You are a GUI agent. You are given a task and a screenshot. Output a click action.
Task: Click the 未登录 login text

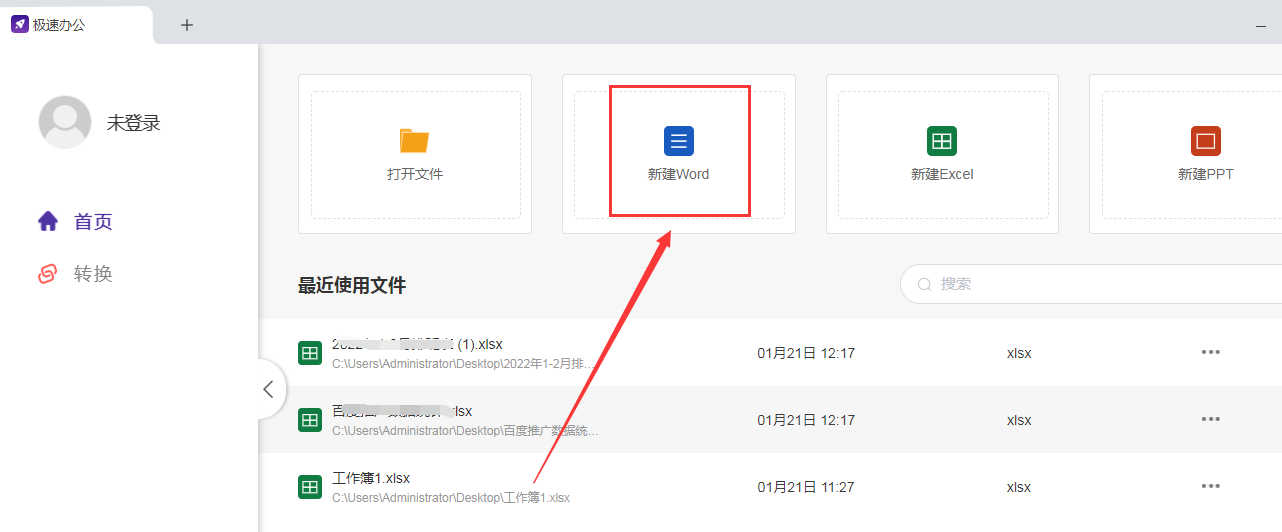[x=134, y=123]
